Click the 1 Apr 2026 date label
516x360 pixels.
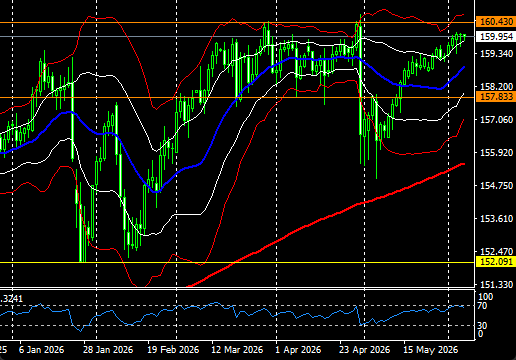click(x=298, y=350)
